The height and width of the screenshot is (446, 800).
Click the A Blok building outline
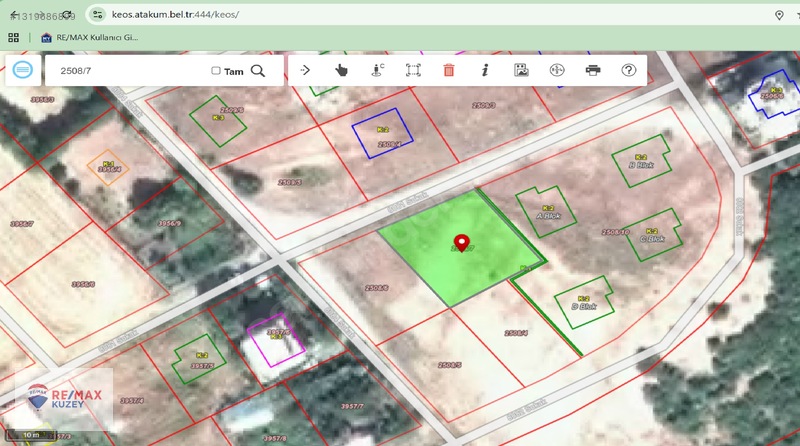546,211
